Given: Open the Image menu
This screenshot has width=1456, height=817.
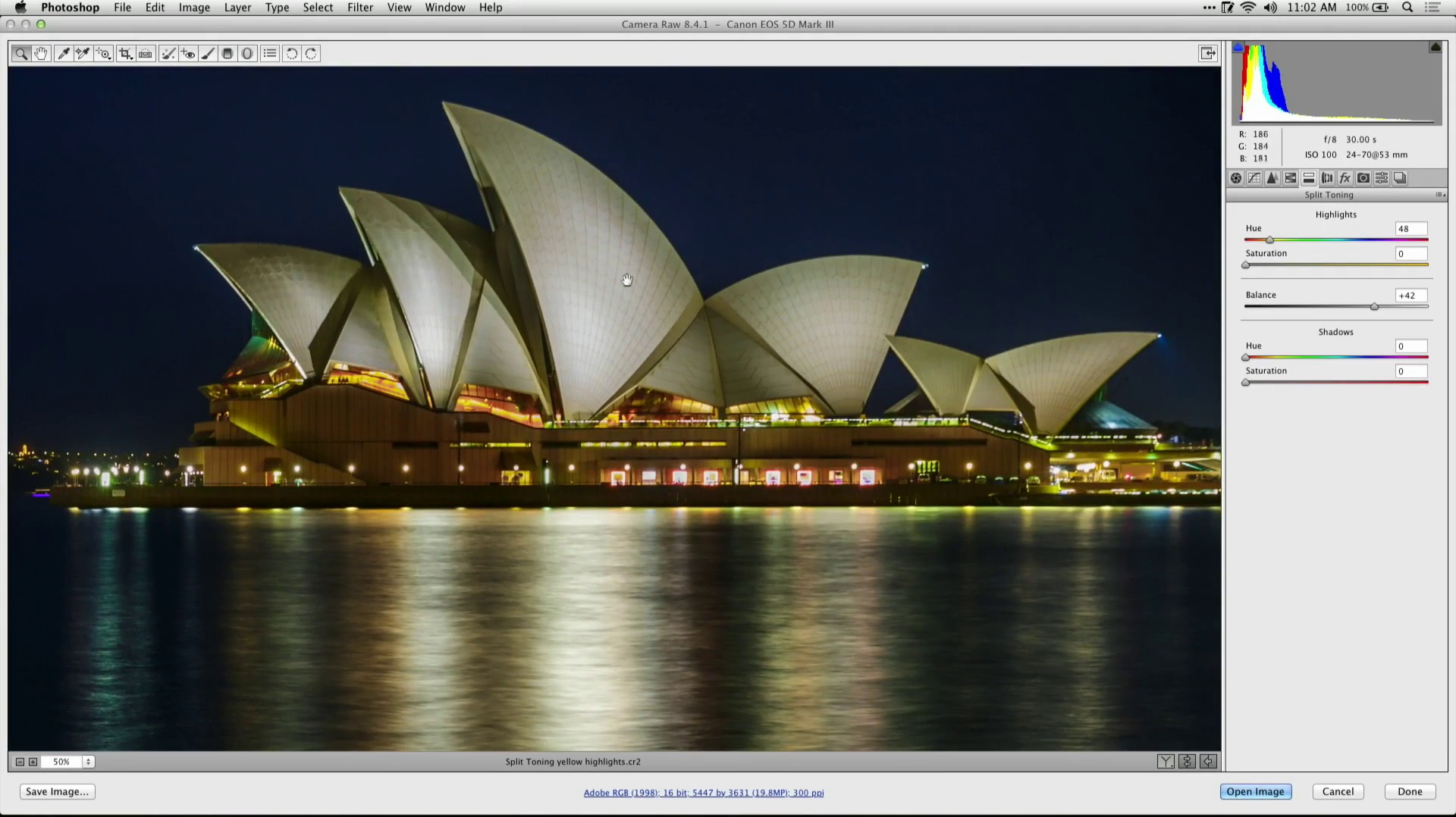Looking at the screenshot, I should pyautogui.click(x=194, y=8).
